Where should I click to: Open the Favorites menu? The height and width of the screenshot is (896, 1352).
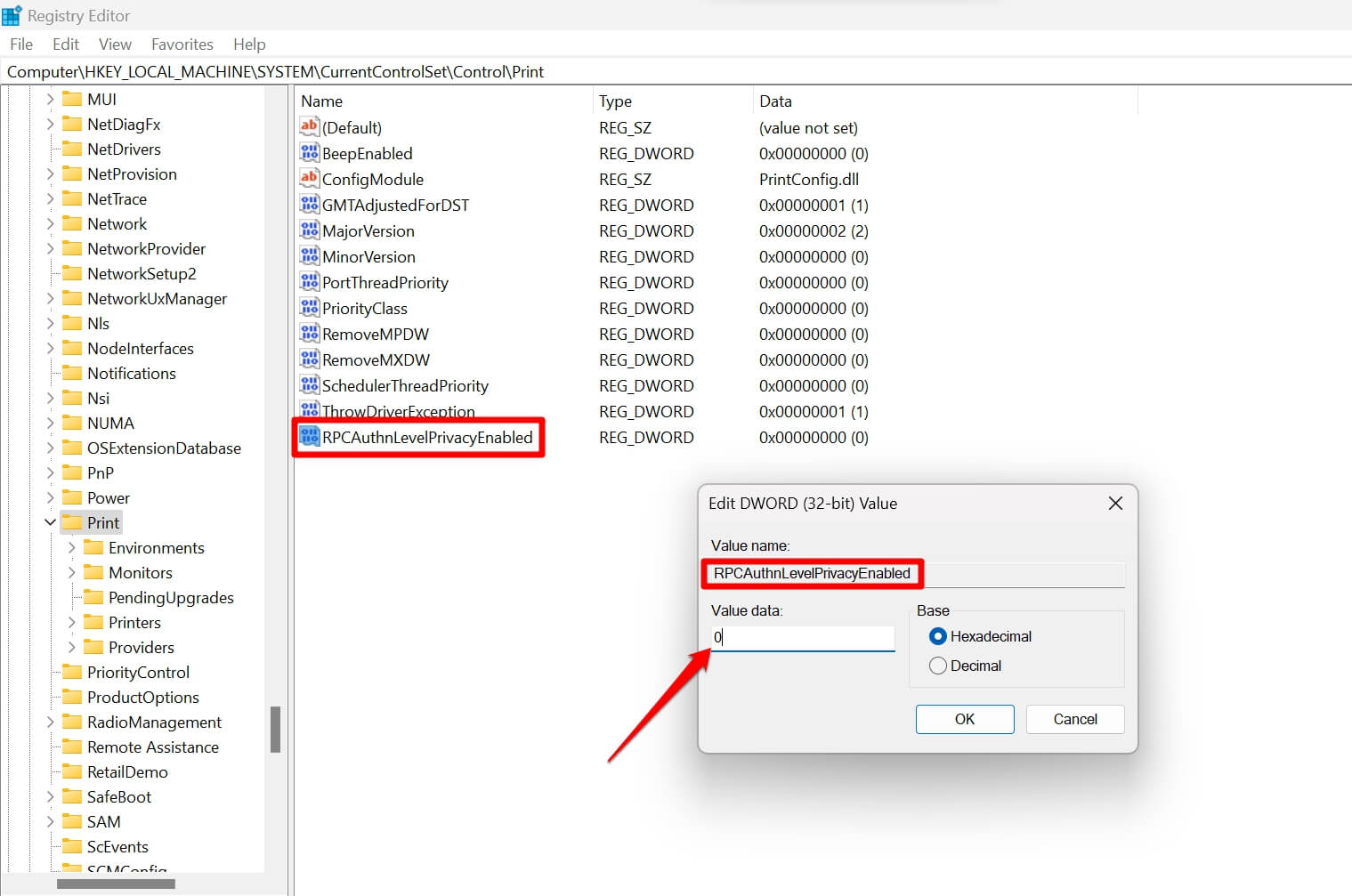(x=182, y=44)
